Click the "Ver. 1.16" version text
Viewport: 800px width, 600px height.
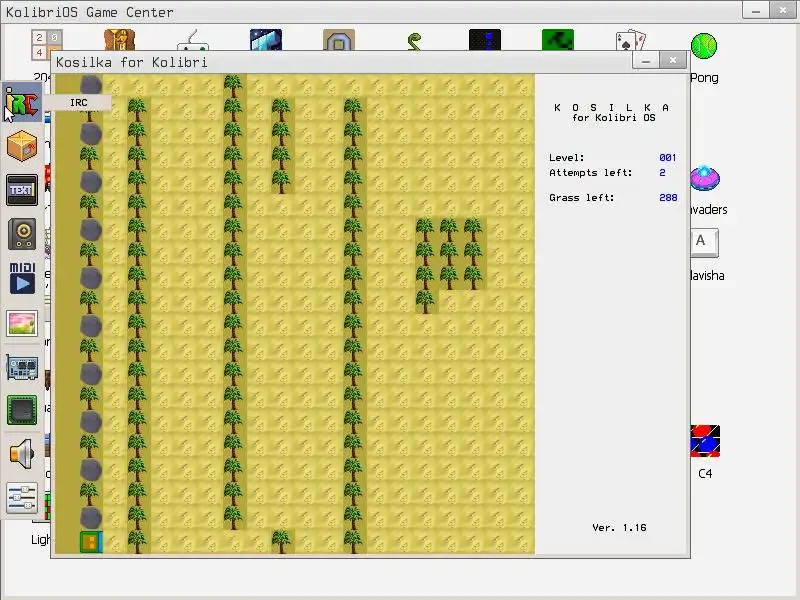tap(619, 528)
